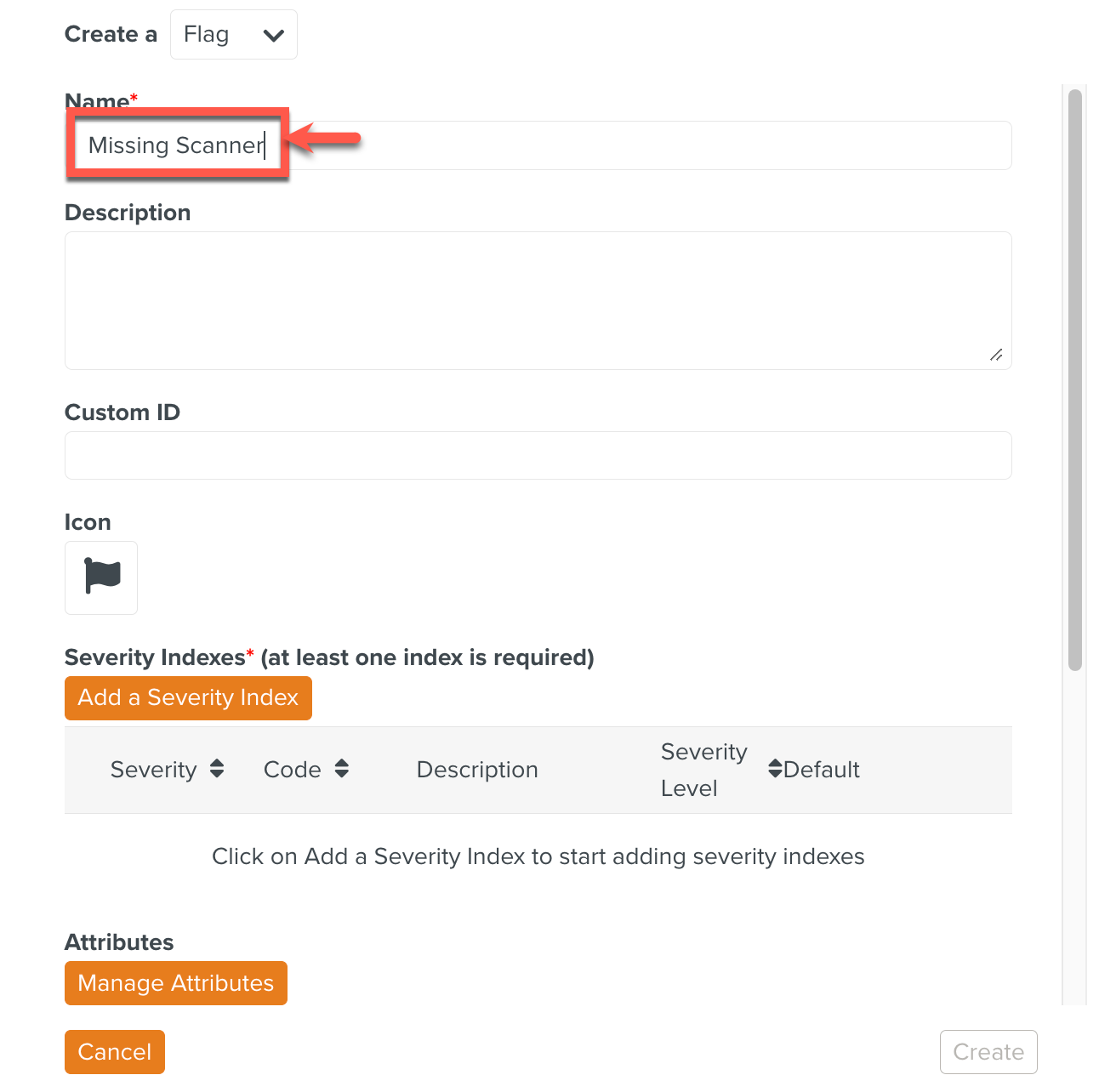Click the chevron arrow next to Flag
The image size is (1099, 1092).
pyautogui.click(x=273, y=35)
